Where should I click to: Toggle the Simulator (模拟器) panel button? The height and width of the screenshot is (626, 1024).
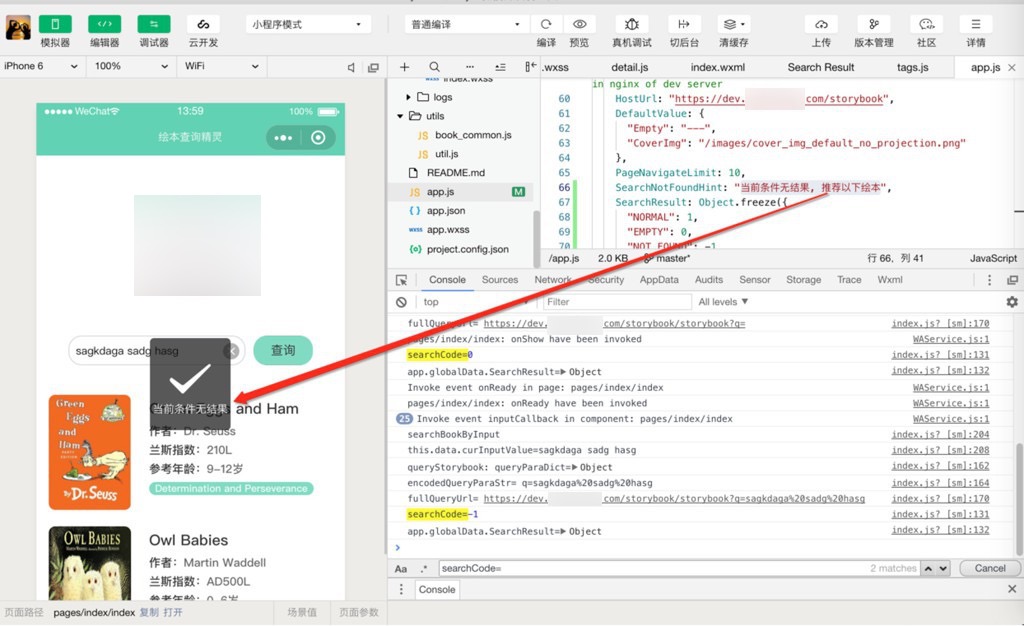point(55,25)
